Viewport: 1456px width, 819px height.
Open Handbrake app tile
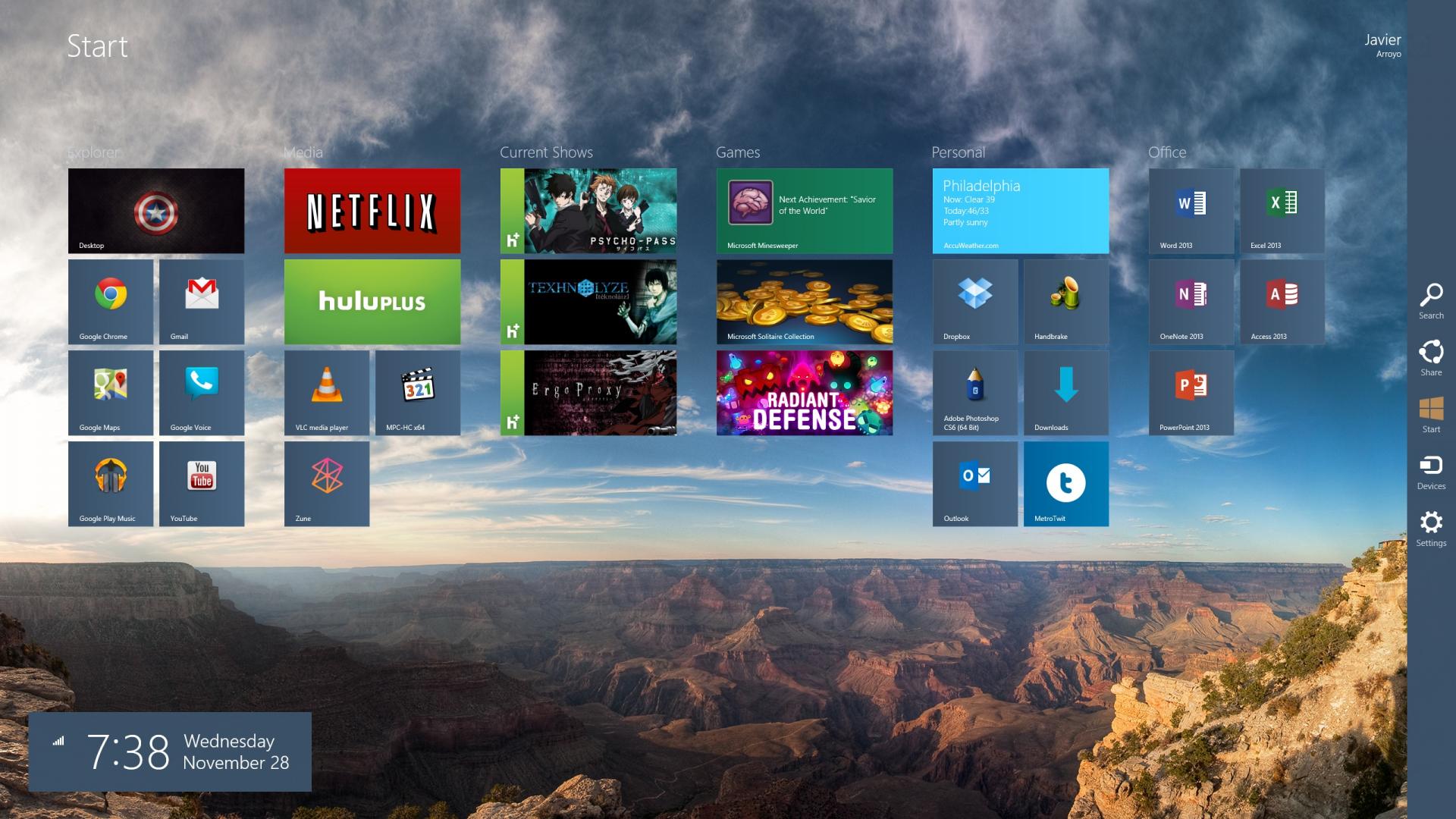coord(1066,302)
